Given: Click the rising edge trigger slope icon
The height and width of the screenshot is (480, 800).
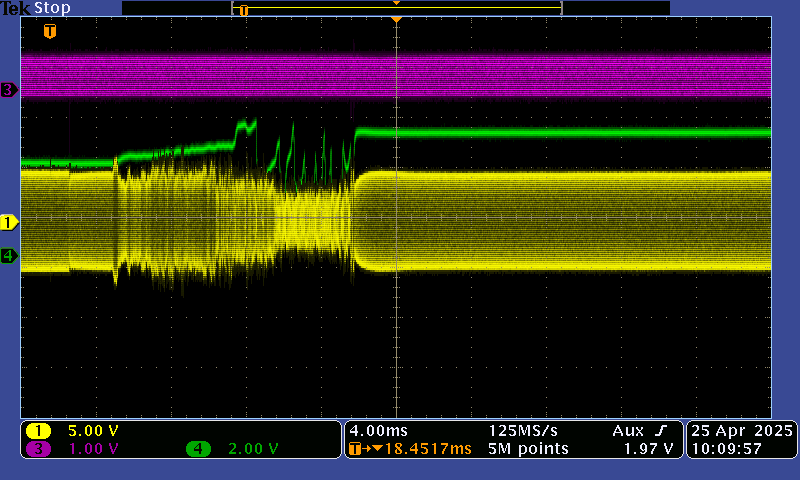Looking at the screenshot, I should [659, 431].
